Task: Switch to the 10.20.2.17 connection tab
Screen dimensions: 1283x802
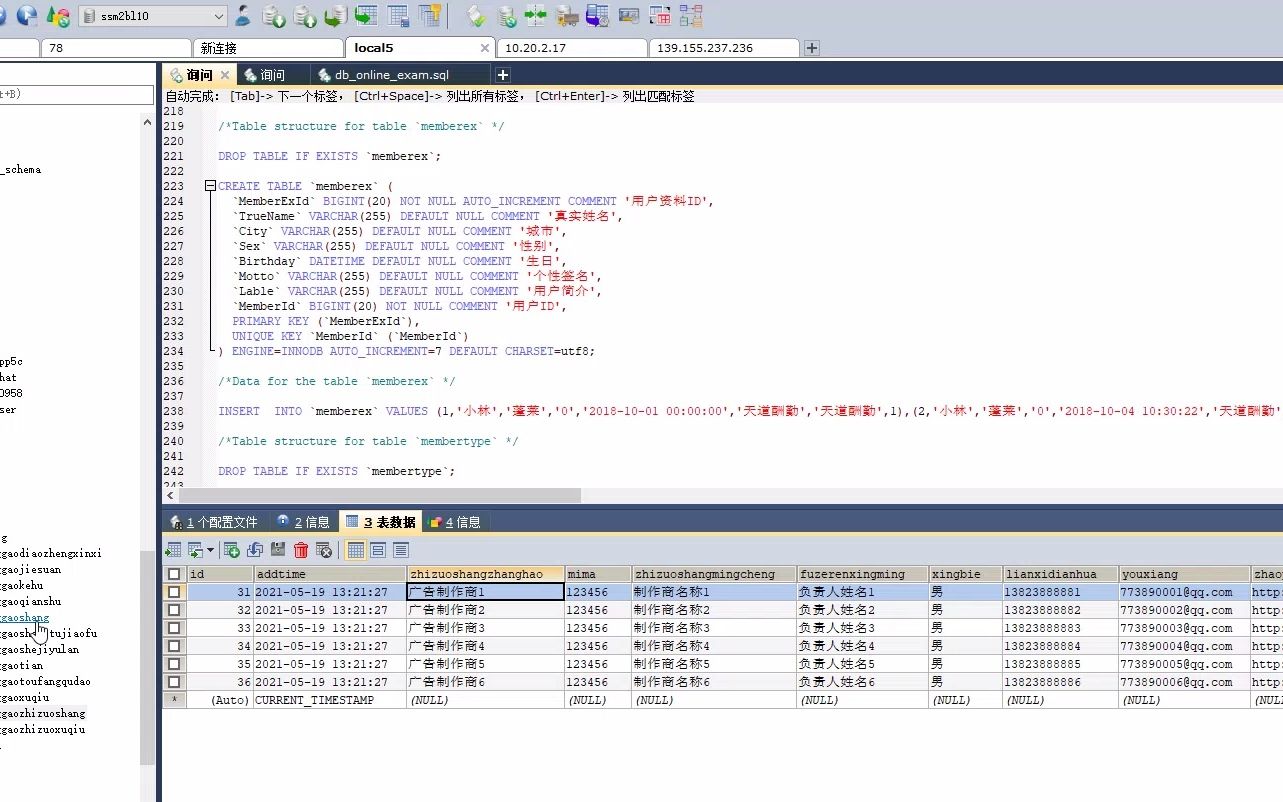Action: click(572, 48)
